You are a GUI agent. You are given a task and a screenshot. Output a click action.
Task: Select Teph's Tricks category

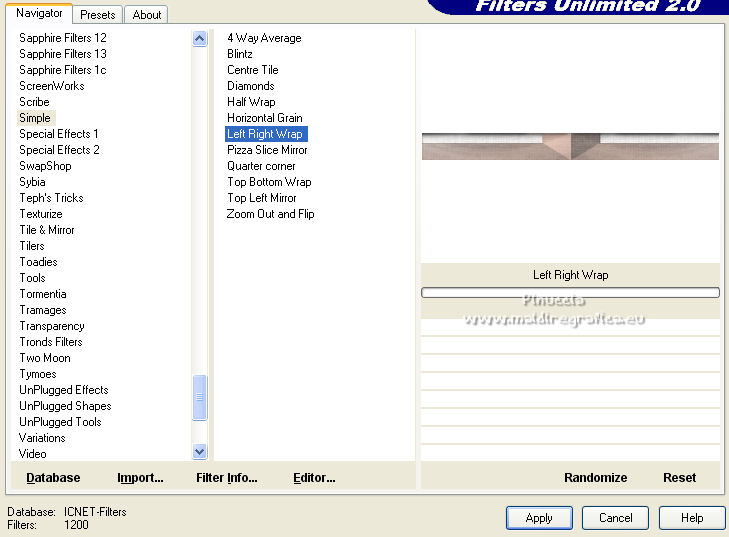tap(51, 198)
